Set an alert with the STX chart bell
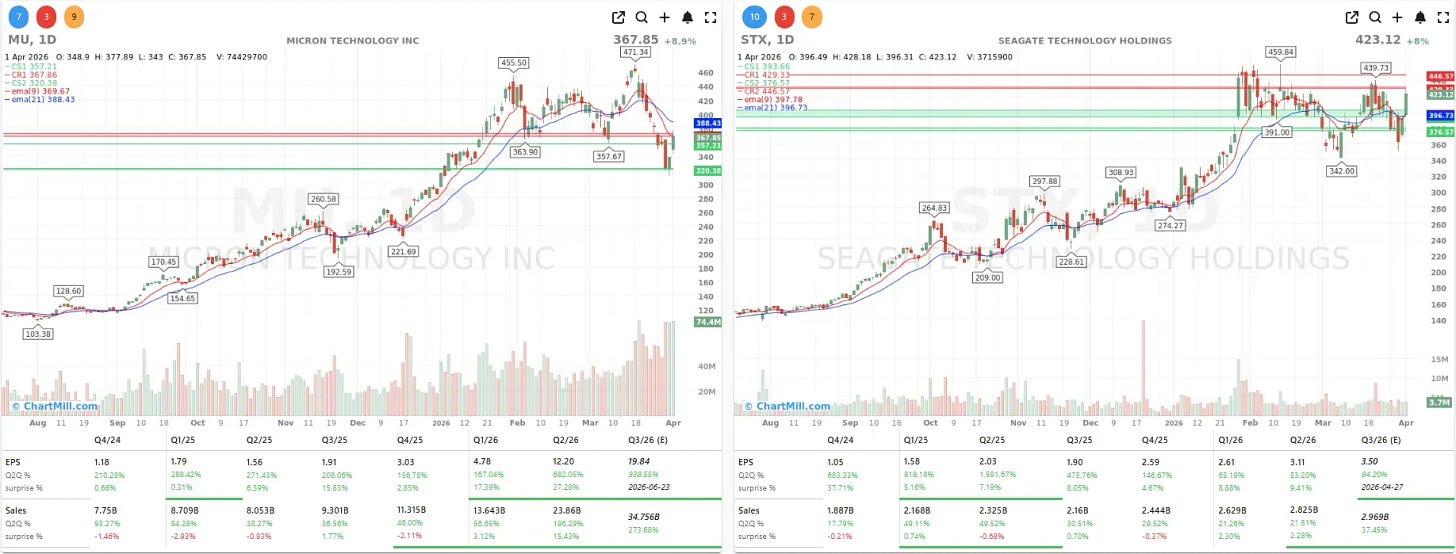The height and width of the screenshot is (554, 1456). pos(1421,17)
